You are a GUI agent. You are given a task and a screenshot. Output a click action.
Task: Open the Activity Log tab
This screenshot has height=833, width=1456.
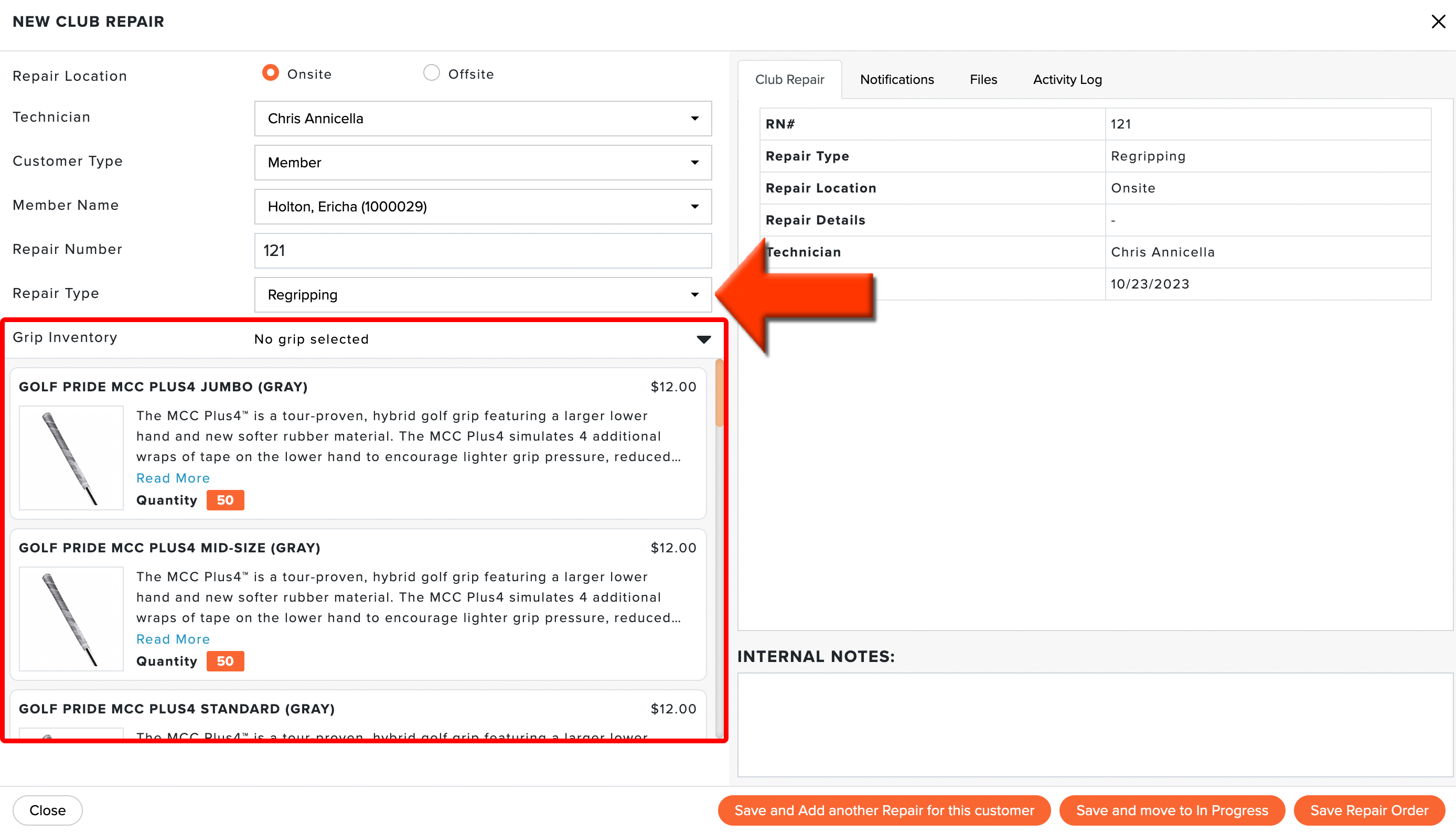pyautogui.click(x=1067, y=80)
